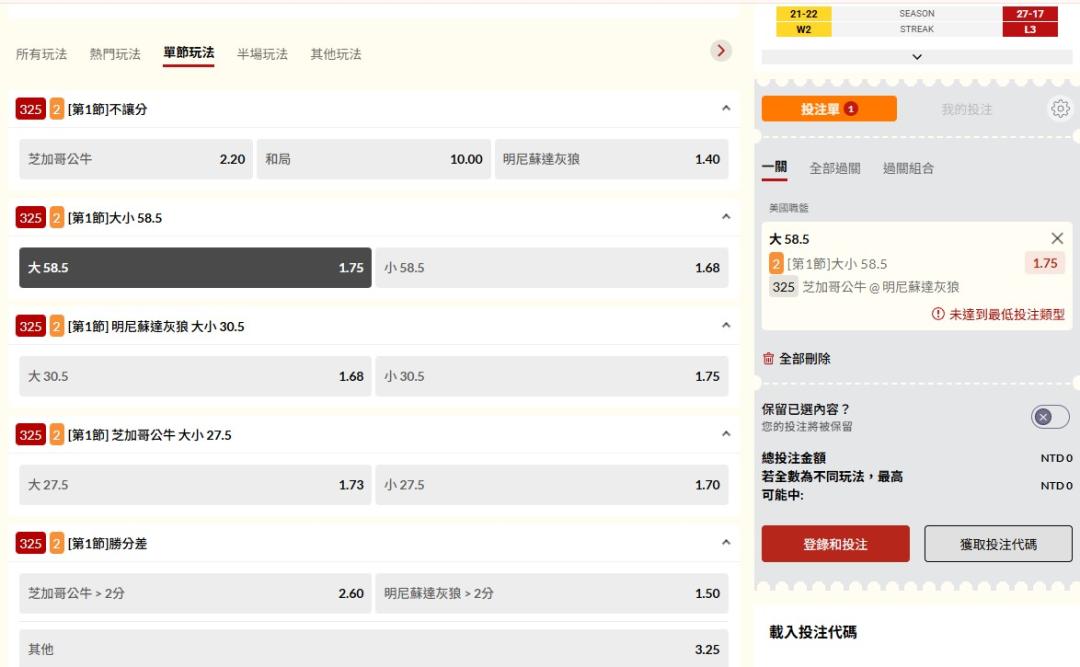The image size is (1080, 667).
Task: Click the trash icon to delete all bets
Action: point(768,358)
